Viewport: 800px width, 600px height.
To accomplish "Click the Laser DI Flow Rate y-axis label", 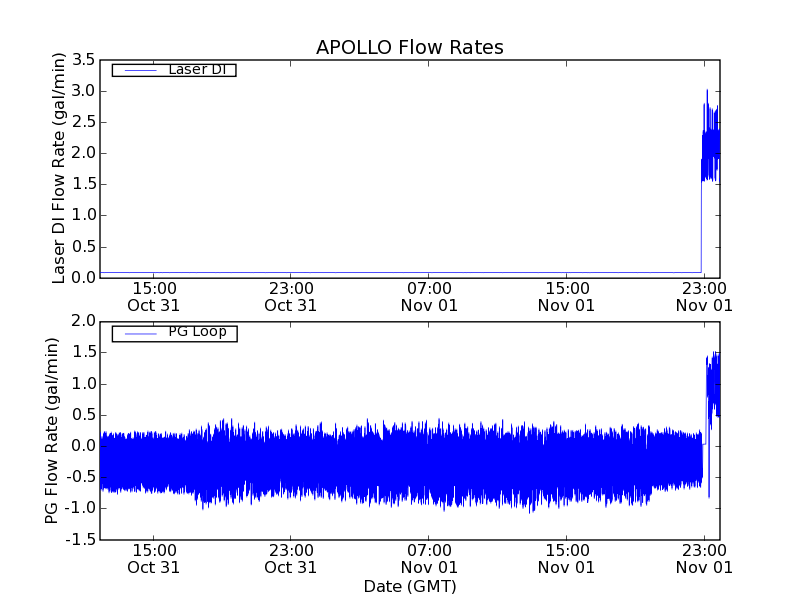I will 59,169.
